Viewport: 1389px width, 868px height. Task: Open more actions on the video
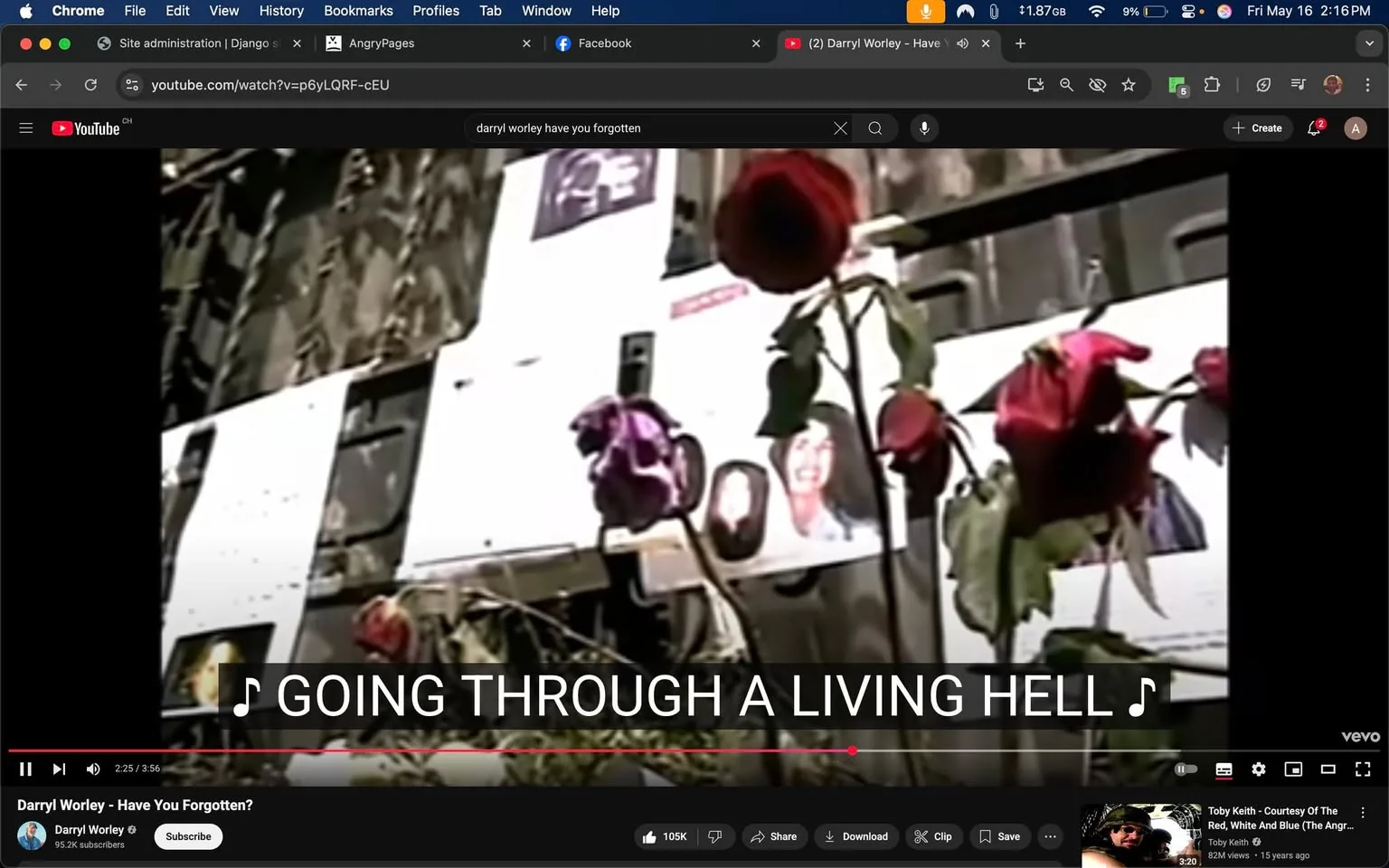pos(1049,836)
